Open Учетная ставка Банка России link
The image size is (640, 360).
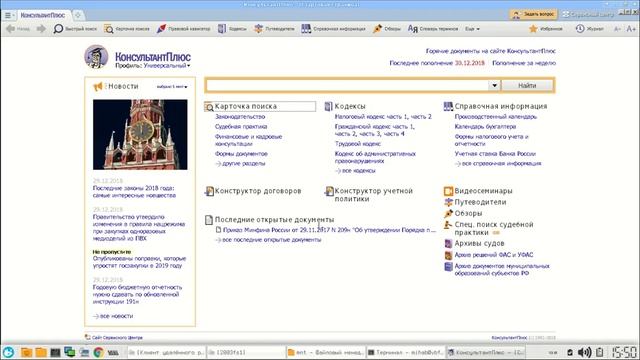495,154
